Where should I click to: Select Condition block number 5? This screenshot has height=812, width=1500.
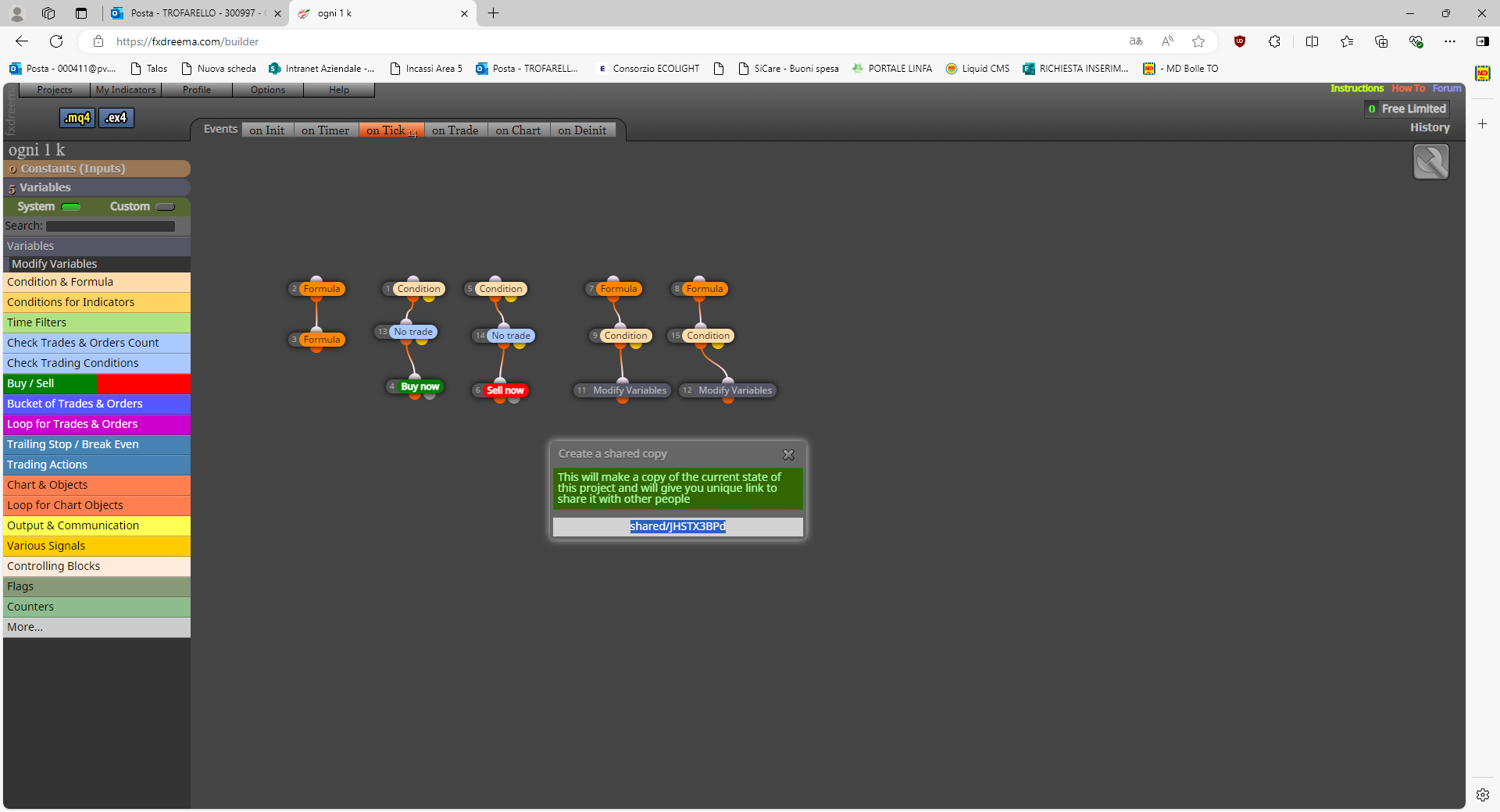[501, 289]
